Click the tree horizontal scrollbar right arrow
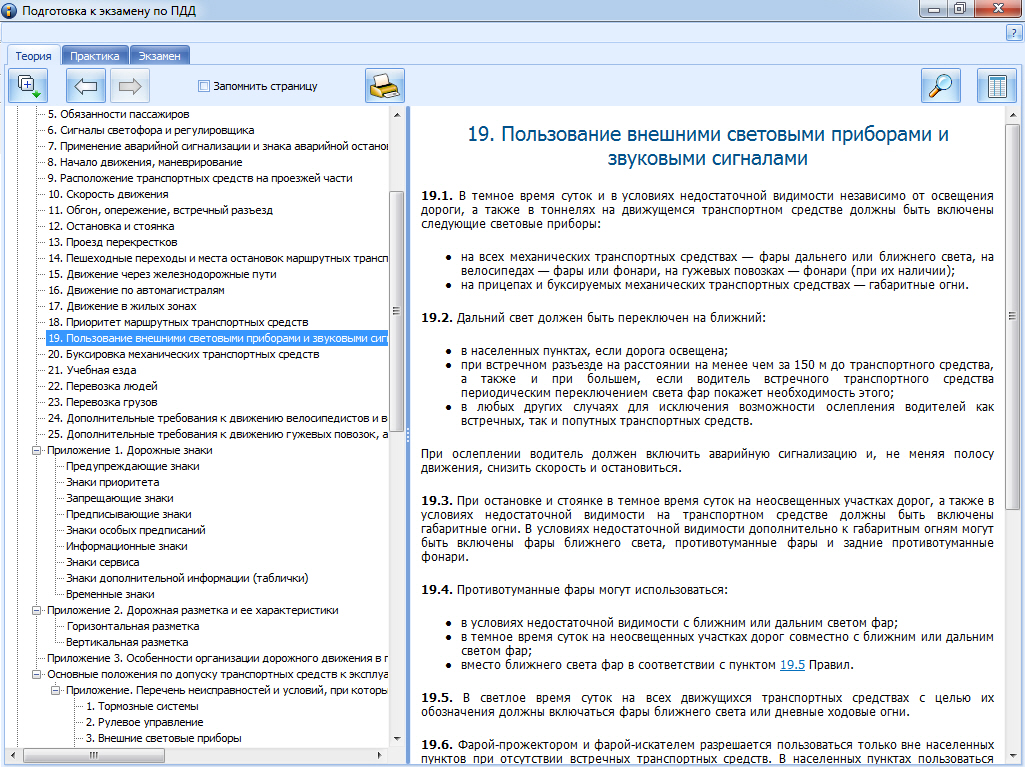Image resolution: width=1025 pixels, height=767 pixels. tap(381, 755)
